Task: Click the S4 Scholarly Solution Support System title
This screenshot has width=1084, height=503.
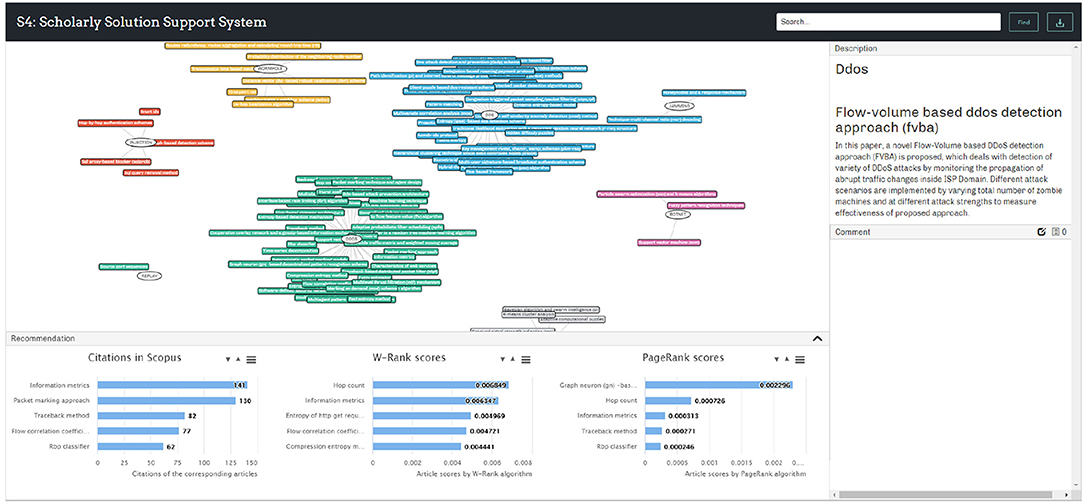Action: click(x=141, y=22)
